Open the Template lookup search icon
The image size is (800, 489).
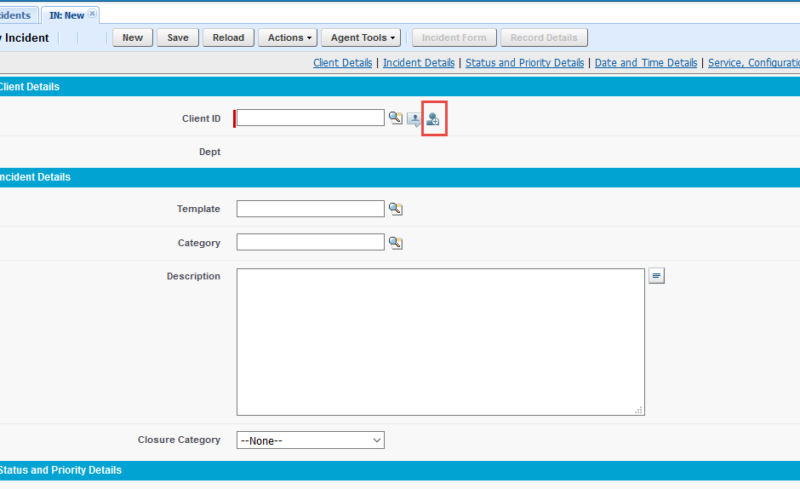tap(395, 209)
